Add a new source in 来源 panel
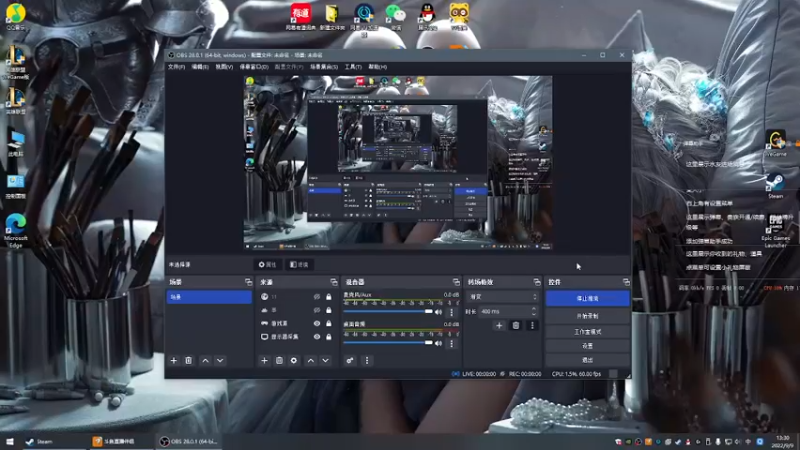 tap(264, 361)
